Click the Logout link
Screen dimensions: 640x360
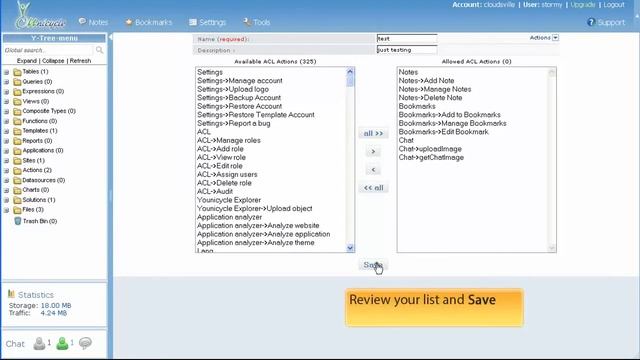(614, 4)
